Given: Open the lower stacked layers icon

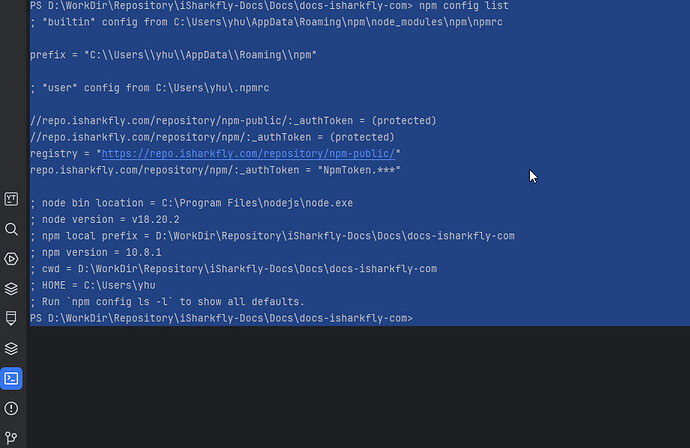Looking at the screenshot, I should (x=11, y=349).
